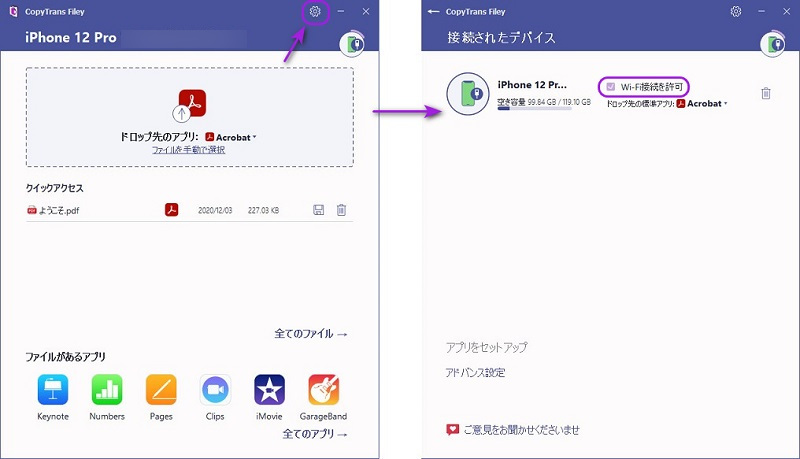Expand ドロップ先の標準アプリ Acrobat dropdown

coord(702,104)
